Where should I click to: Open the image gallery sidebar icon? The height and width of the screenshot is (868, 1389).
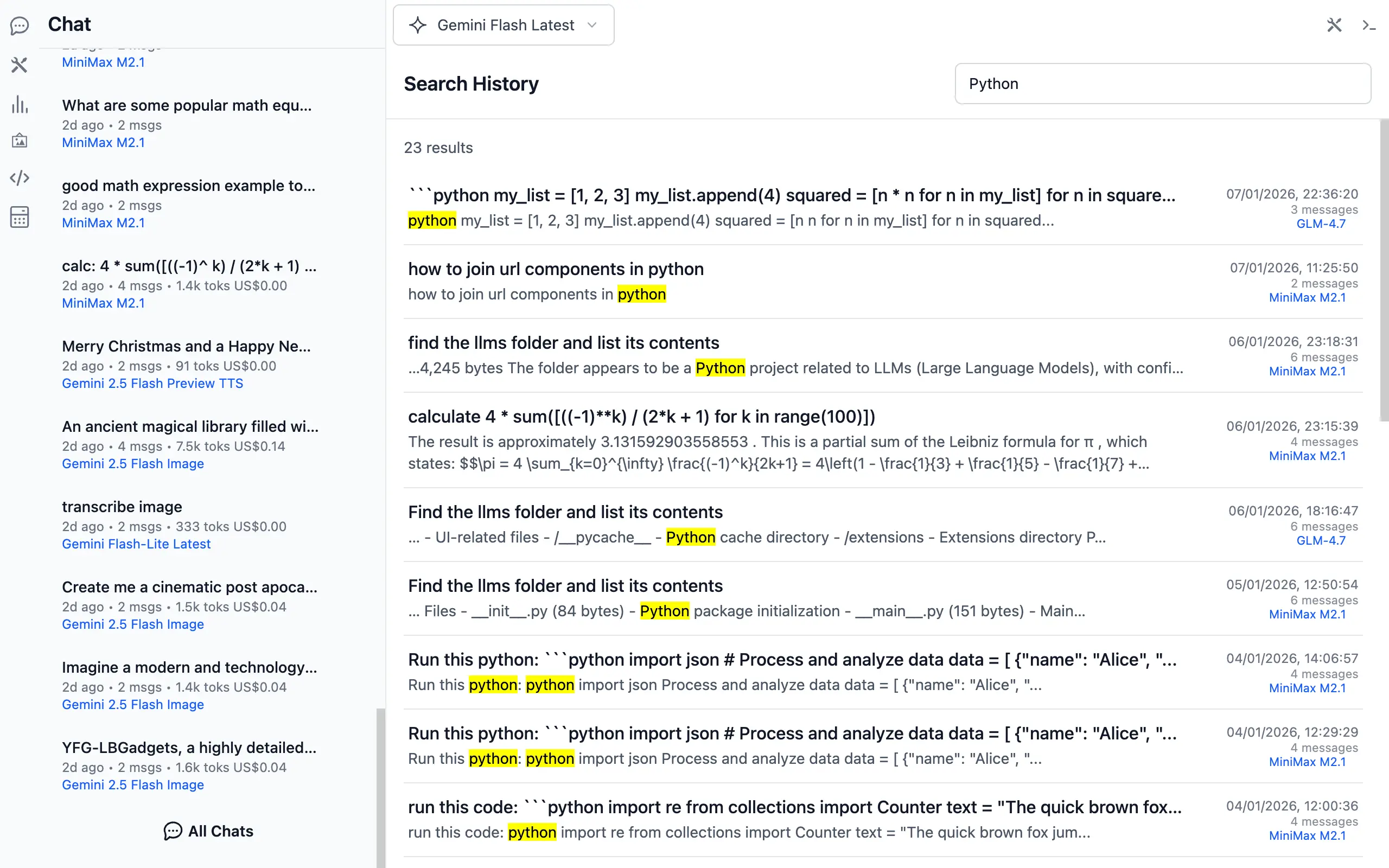pyautogui.click(x=19, y=140)
